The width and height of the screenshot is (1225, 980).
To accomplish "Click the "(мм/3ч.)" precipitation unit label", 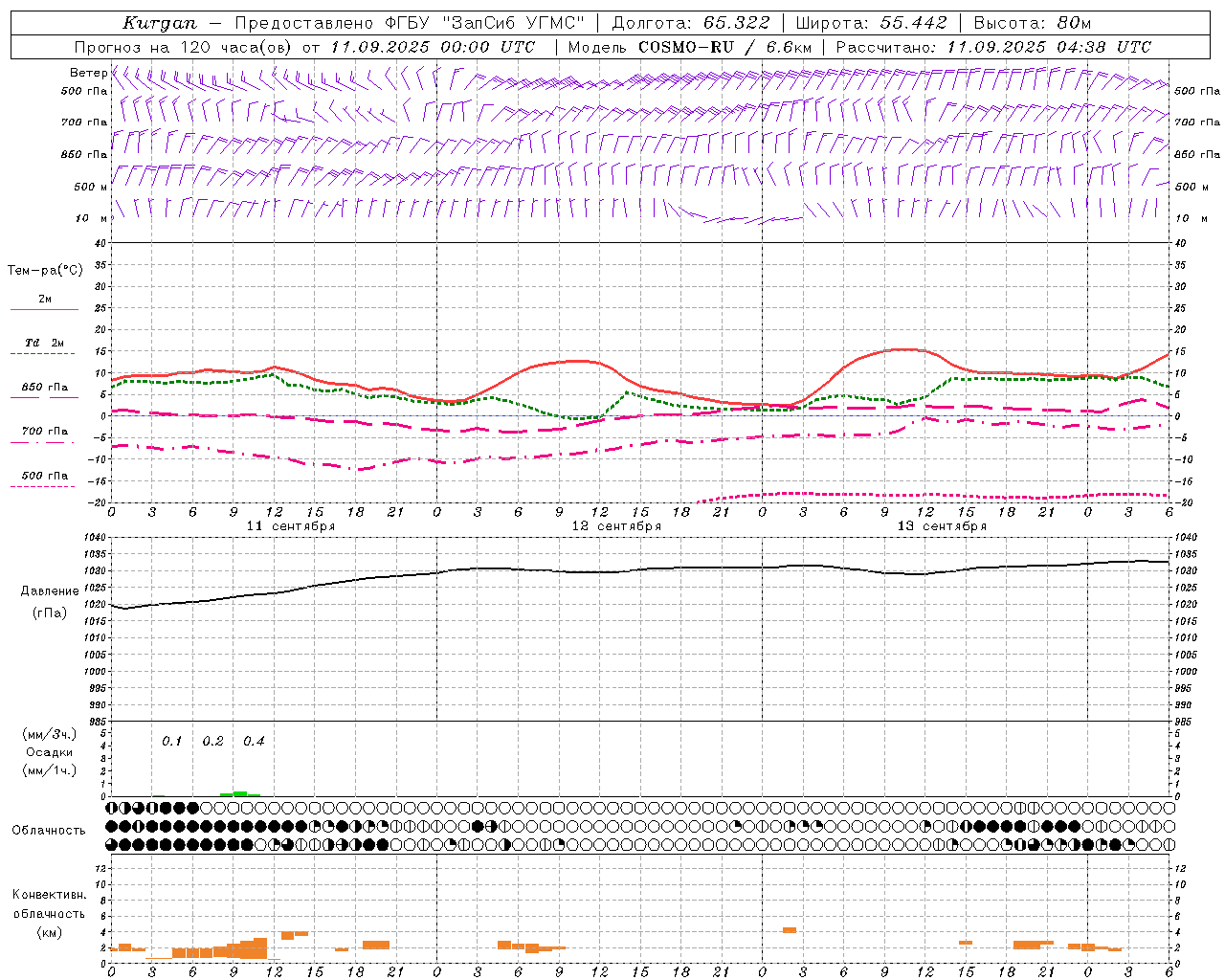I will coord(50,734).
